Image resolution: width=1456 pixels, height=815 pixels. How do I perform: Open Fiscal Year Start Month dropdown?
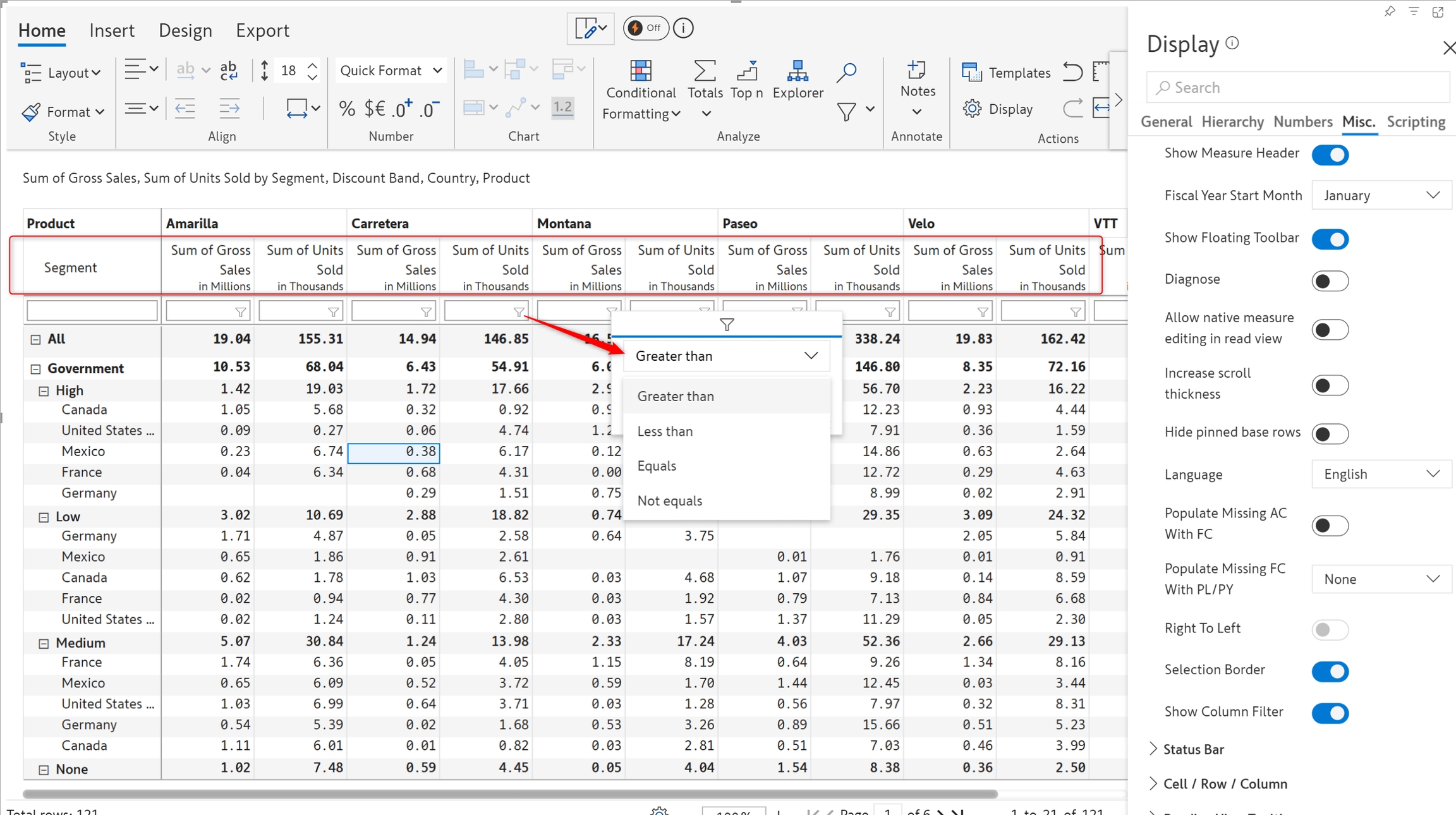(x=1381, y=195)
